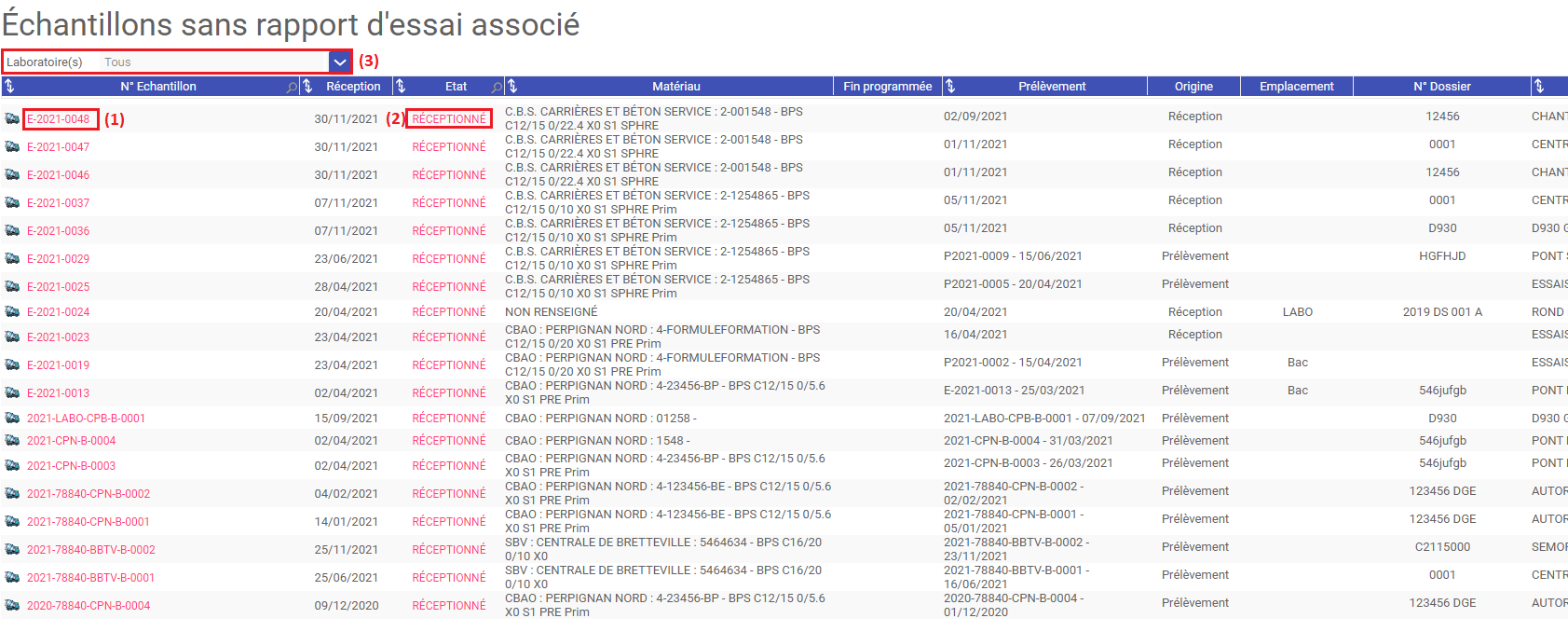Screen dimensions: 1568x632
Task: Click the N° Echantillon column header
Action: [x=158, y=87]
